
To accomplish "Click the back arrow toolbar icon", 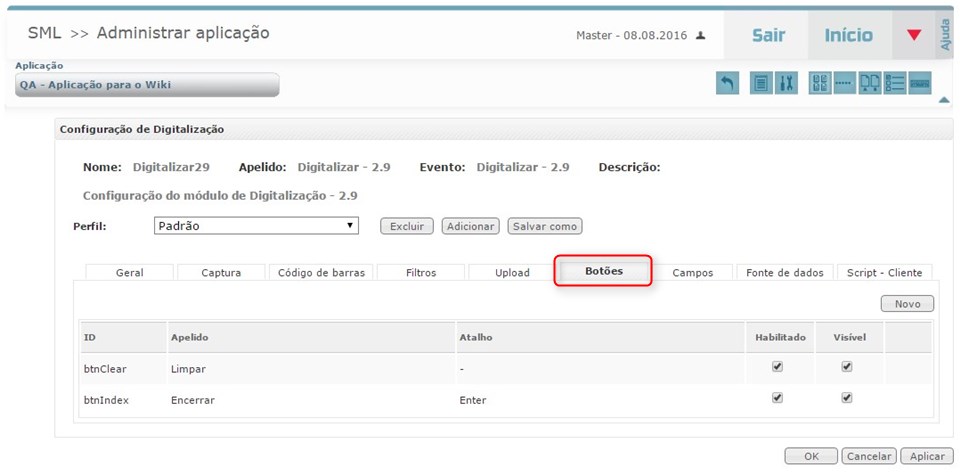I will coord(727,84).
